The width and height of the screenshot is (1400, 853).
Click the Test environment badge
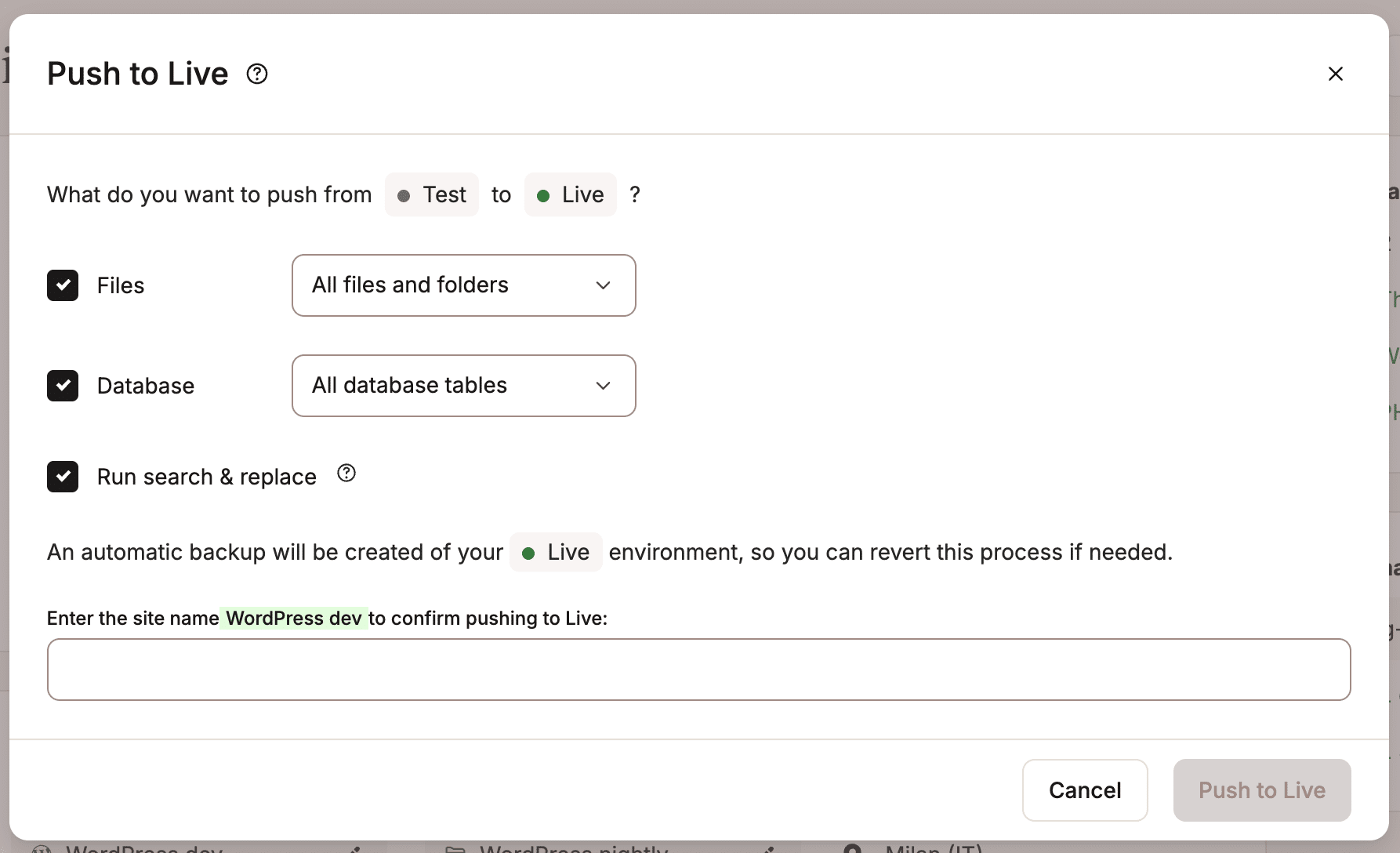tap(431, 194)
